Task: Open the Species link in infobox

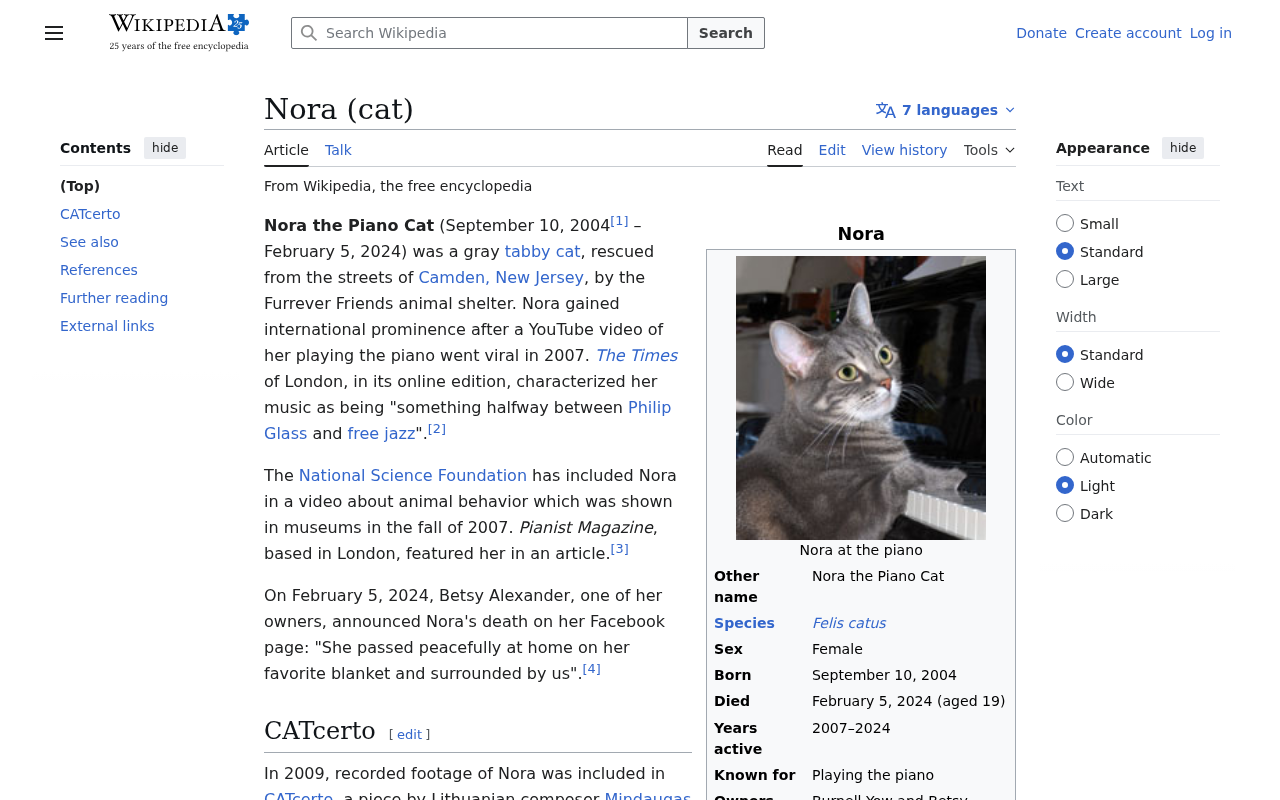Action: (744, 623)
